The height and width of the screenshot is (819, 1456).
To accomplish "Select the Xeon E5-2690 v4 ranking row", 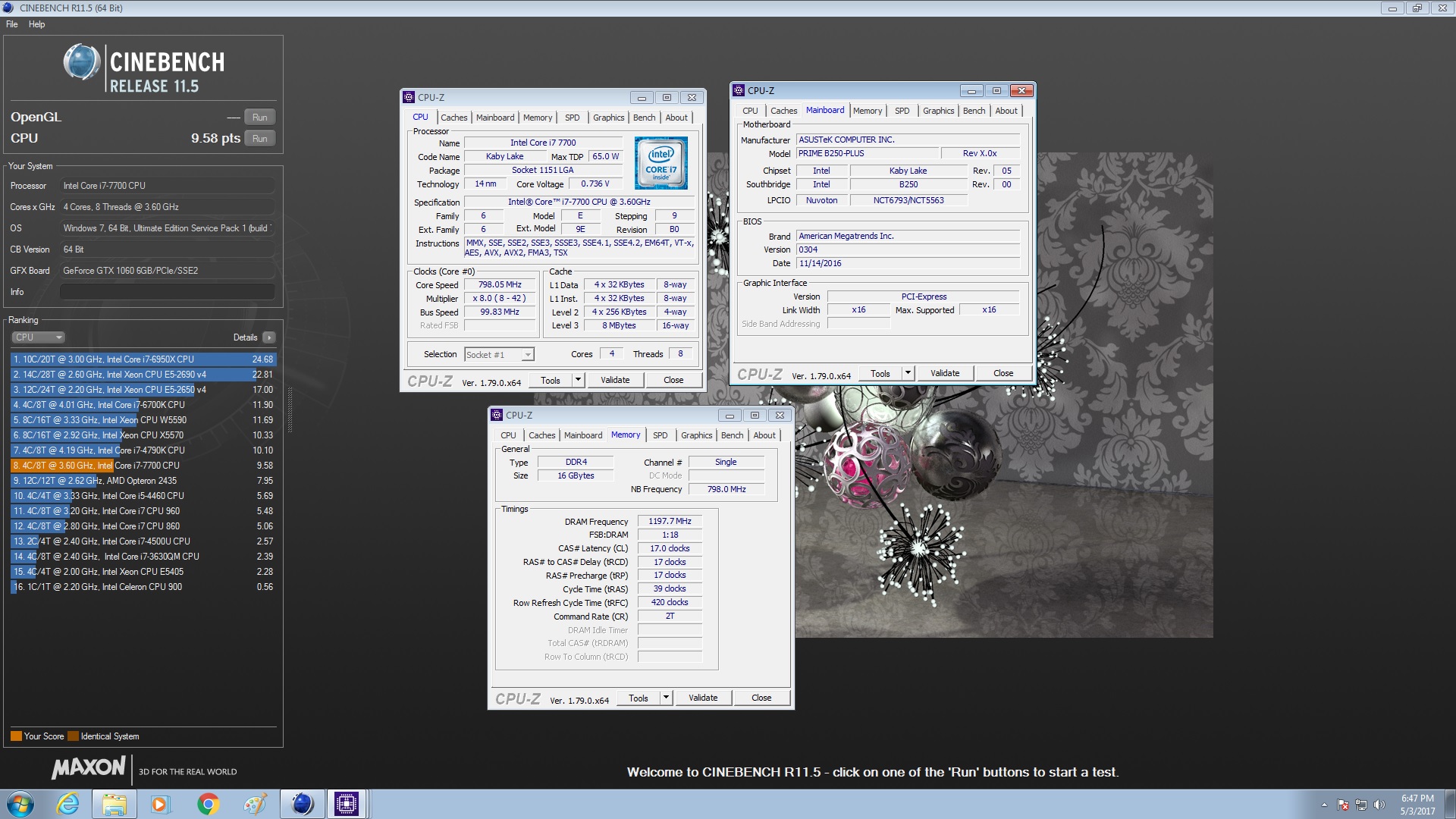I will (143, 375).
